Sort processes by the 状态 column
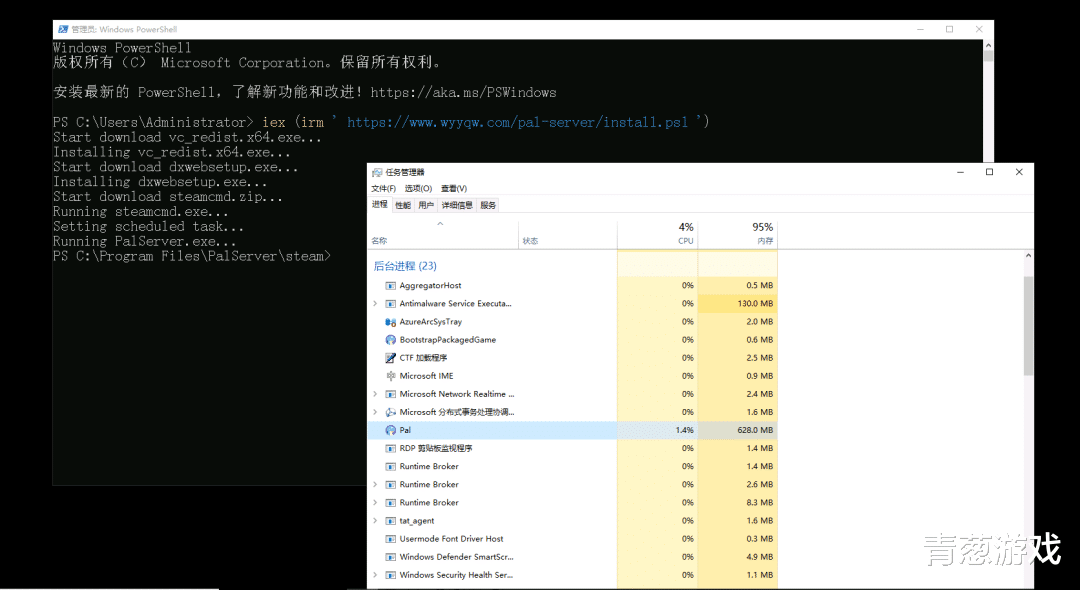This screenshot has width=1080, height=590. click(568, 233)
